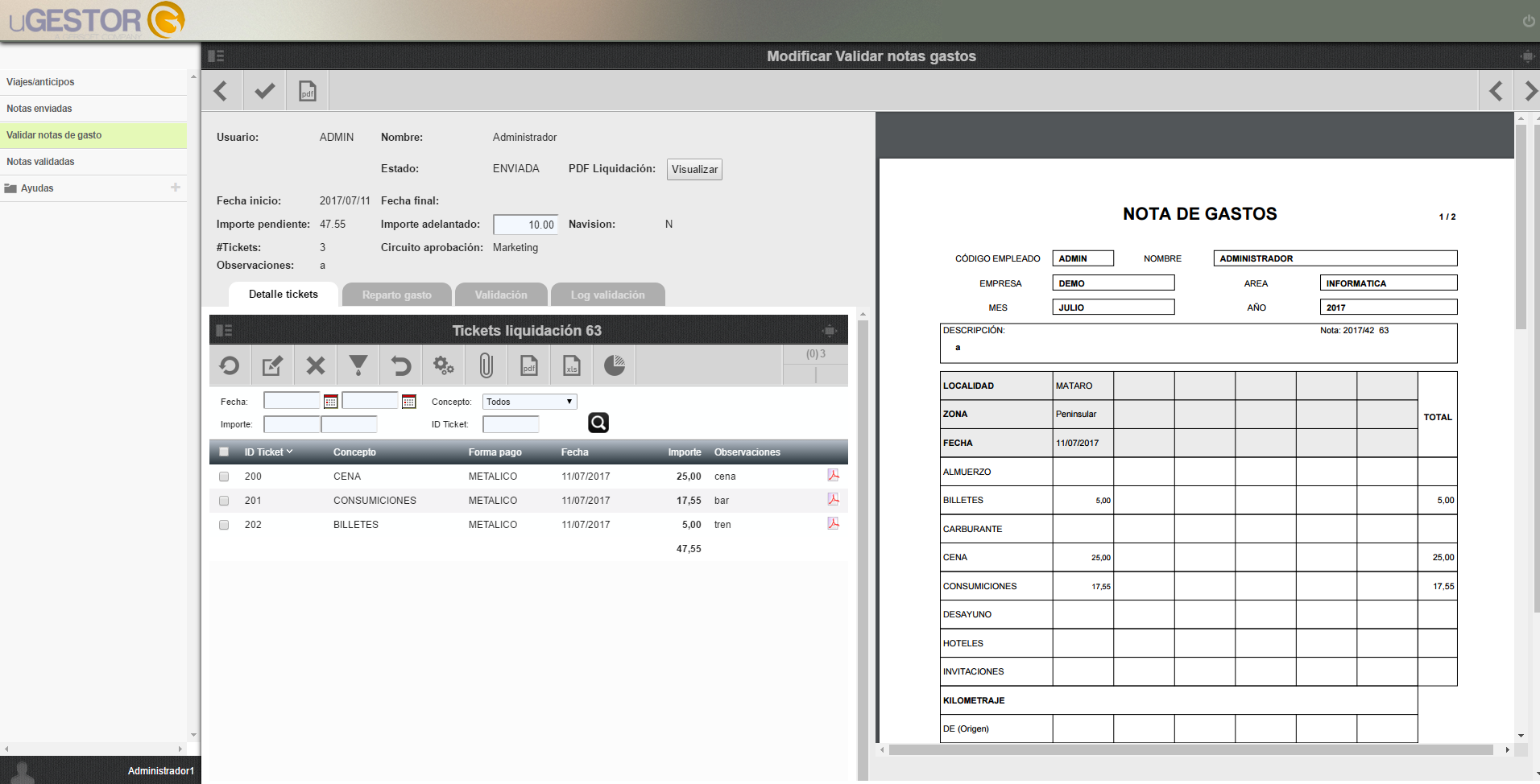1540x784 pixels.
Task: Click the Importe column header
Action: pyautogui.click(x=685, y=452)
